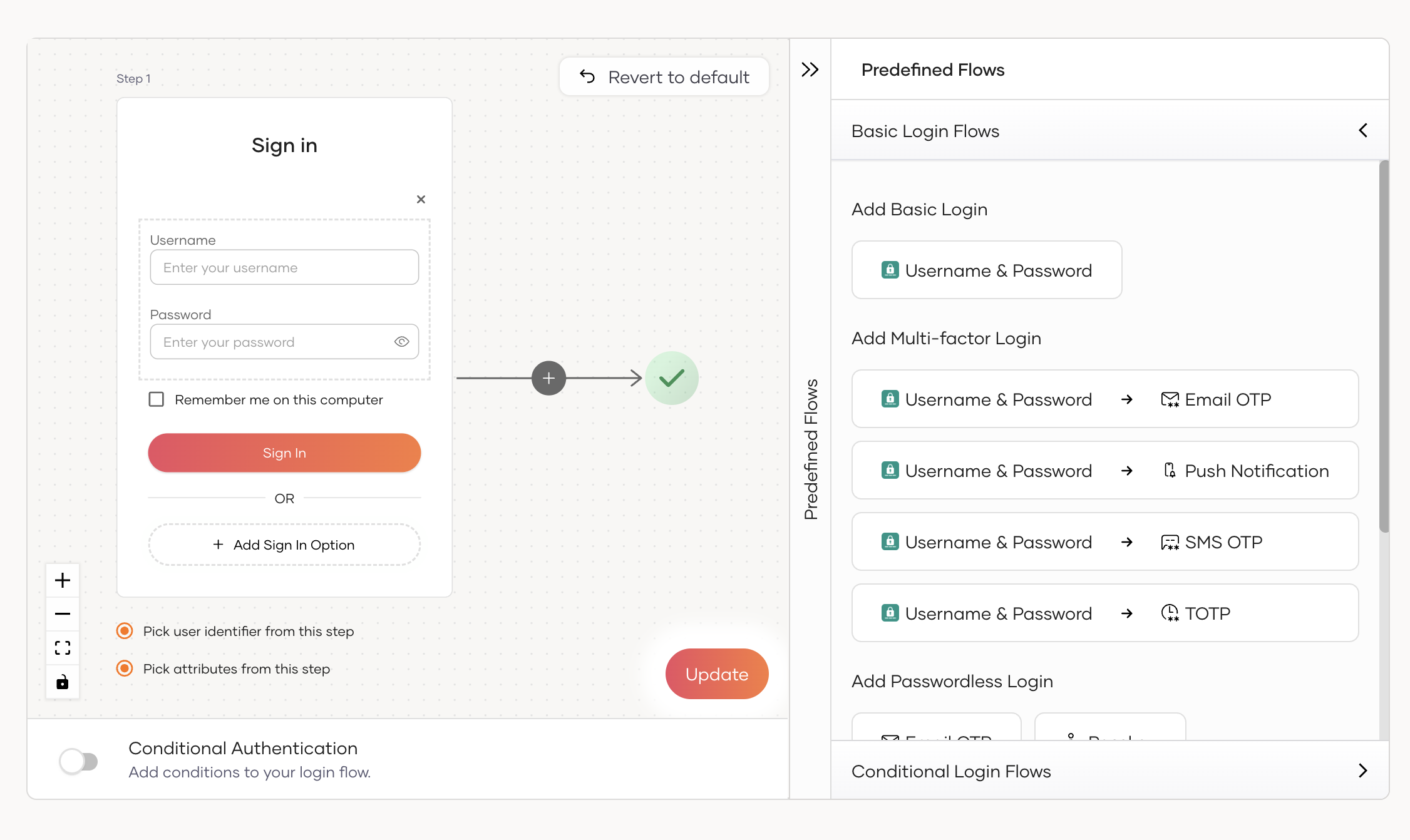
Task: Zoom in on the flow canvas
Action: click(x=63, y=580)
